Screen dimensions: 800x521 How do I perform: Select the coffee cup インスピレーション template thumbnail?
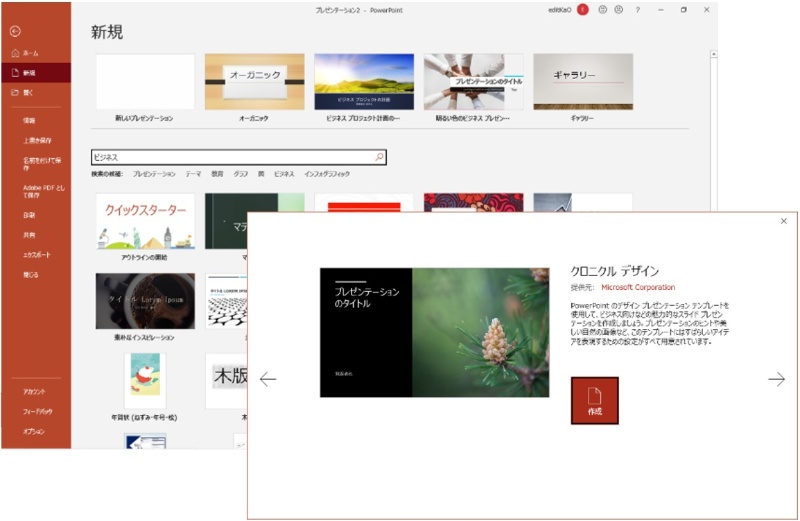pyautogui.click(x=145, y=301)
